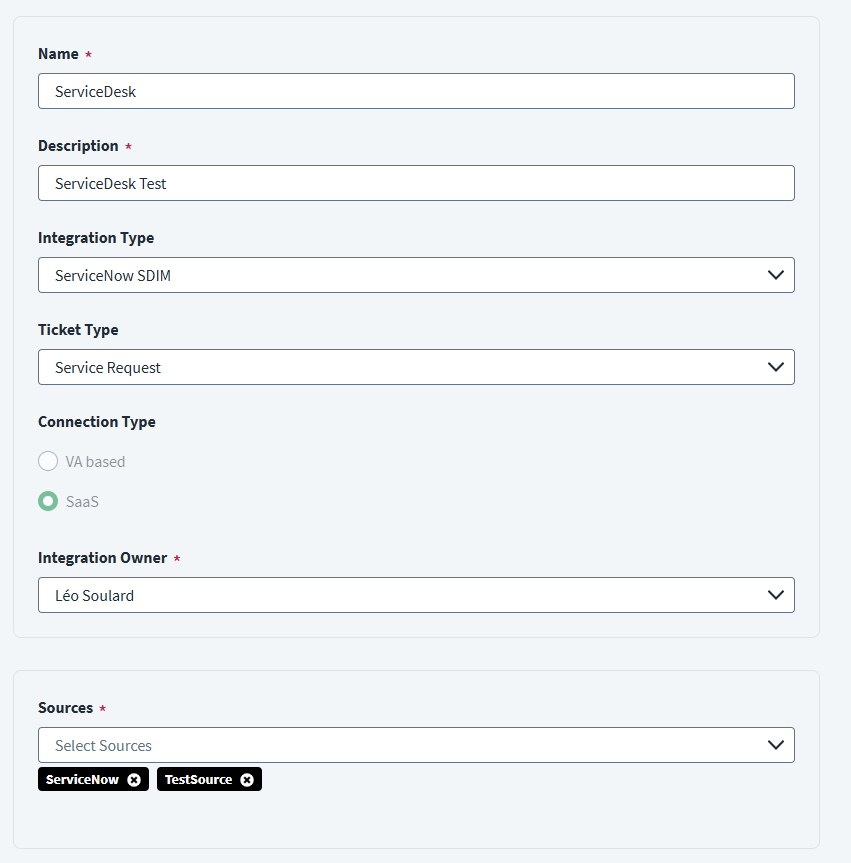Select the SaaS radio button
This screenshot has width=851, height=863.
coord(48,501)
